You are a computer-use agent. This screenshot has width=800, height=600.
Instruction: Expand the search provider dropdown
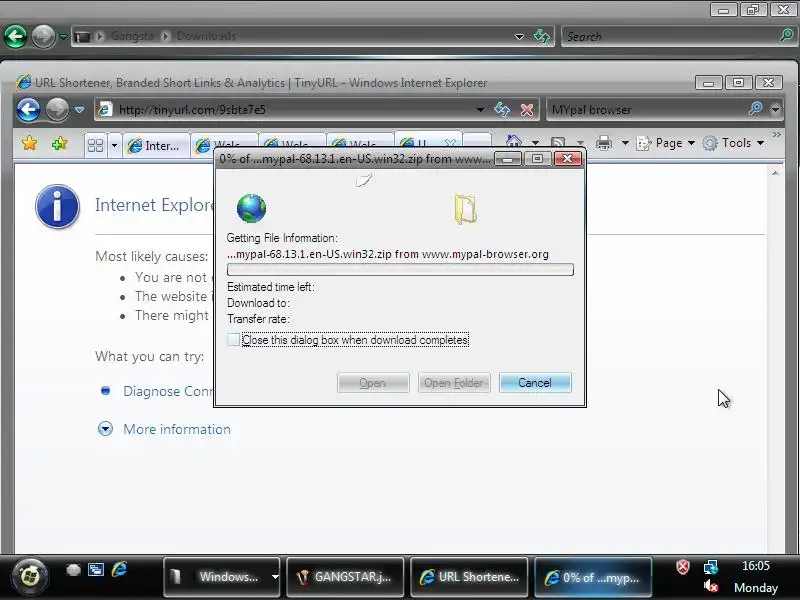[x=776, y=109]
